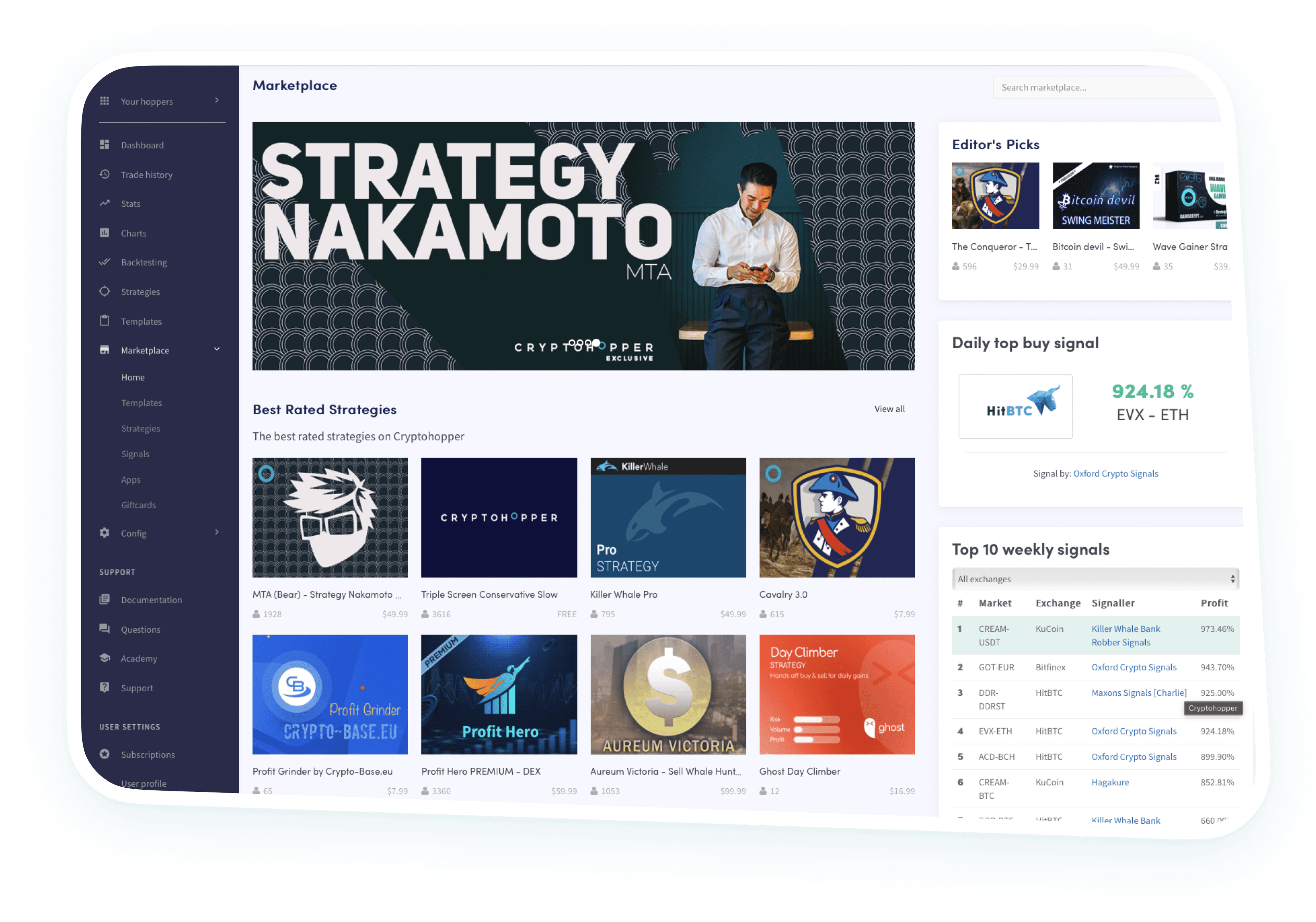Open Oxford Crypto Signals link in GOT-EUR row

point(1134,667)
